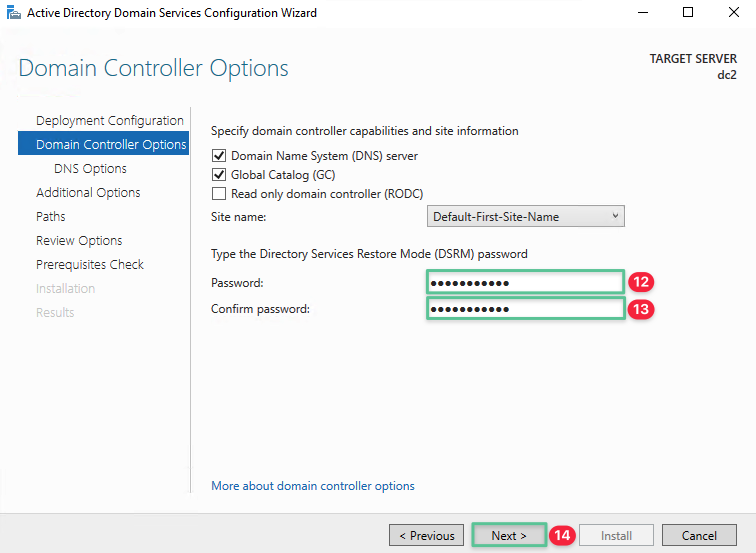Enable Read only domain controller (RODC)
The width and height of the screenshot is (756, 553).
[x=219, y=194]
